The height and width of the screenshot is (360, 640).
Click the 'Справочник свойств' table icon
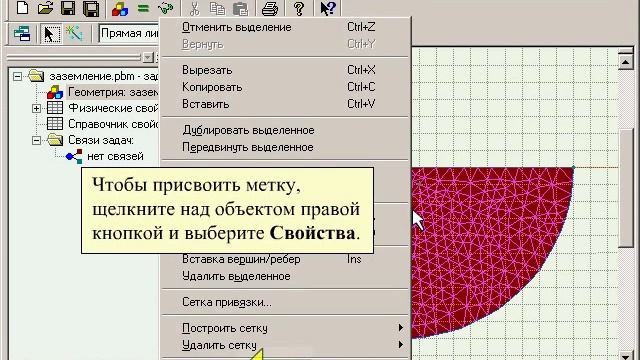click(55, 124)
